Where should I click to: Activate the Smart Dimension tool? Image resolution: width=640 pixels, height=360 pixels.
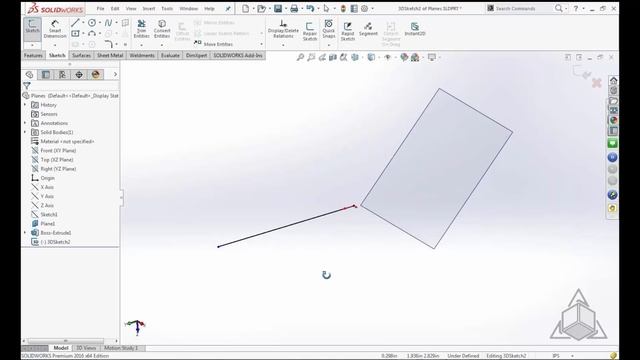coord(55,29)
